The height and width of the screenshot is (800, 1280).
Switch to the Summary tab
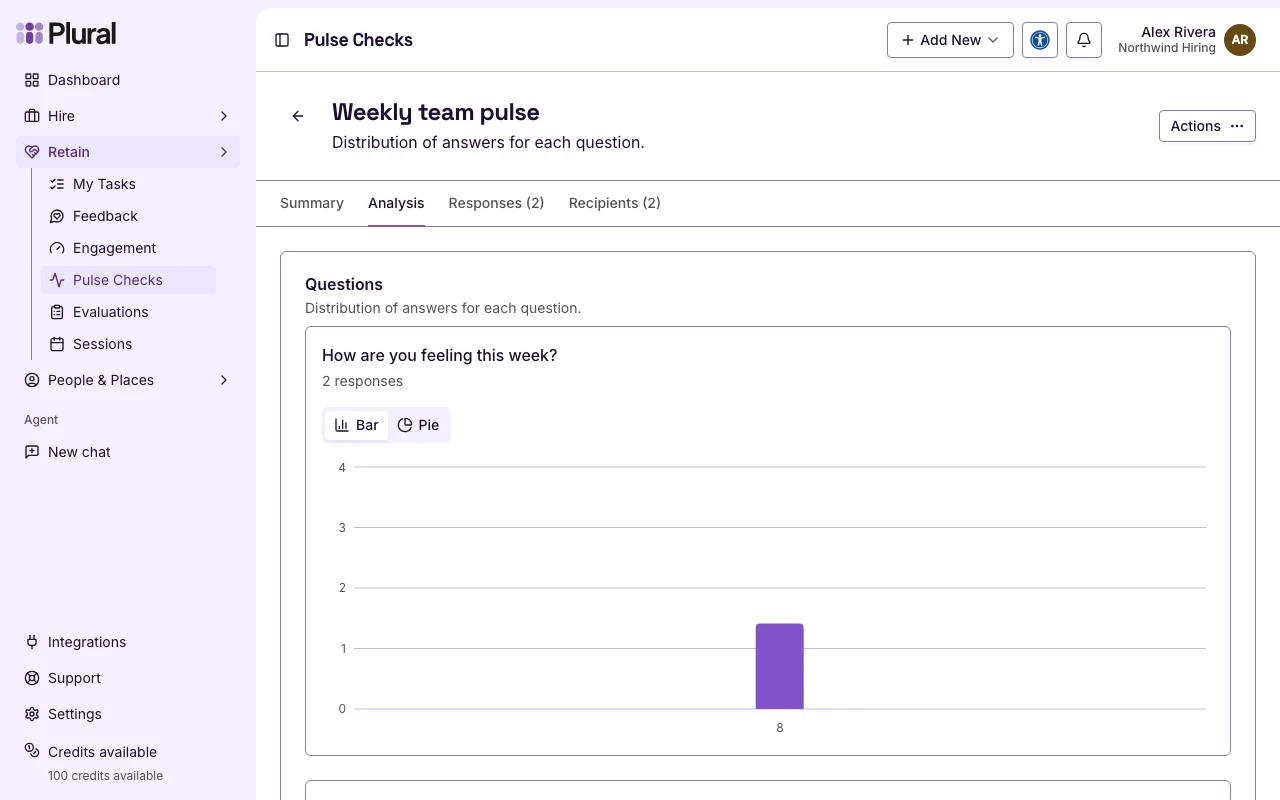(x=312, y=203)
